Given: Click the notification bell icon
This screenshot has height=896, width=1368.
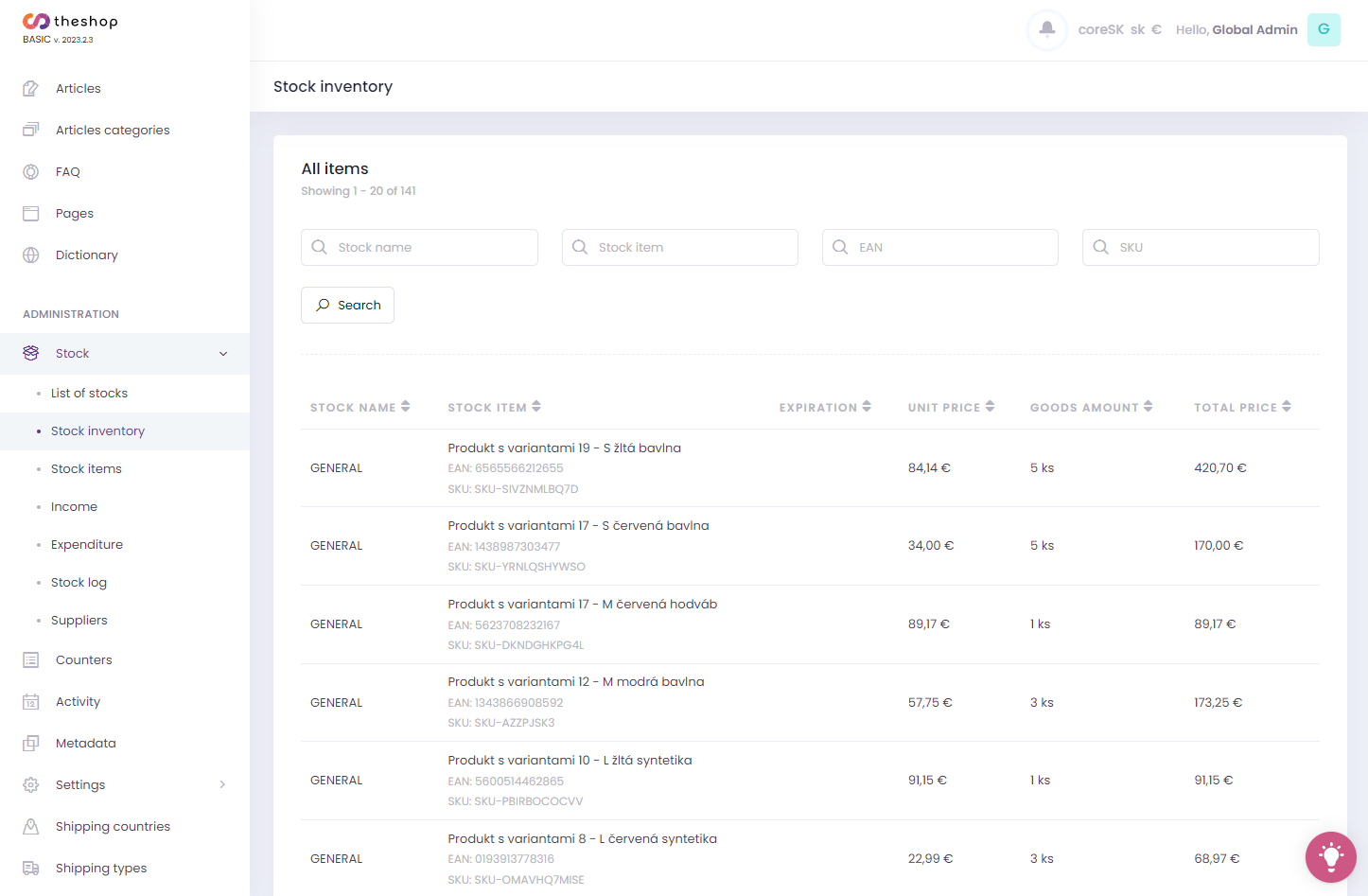Looking at the screenshot, I should click(x=1047, y=29).
